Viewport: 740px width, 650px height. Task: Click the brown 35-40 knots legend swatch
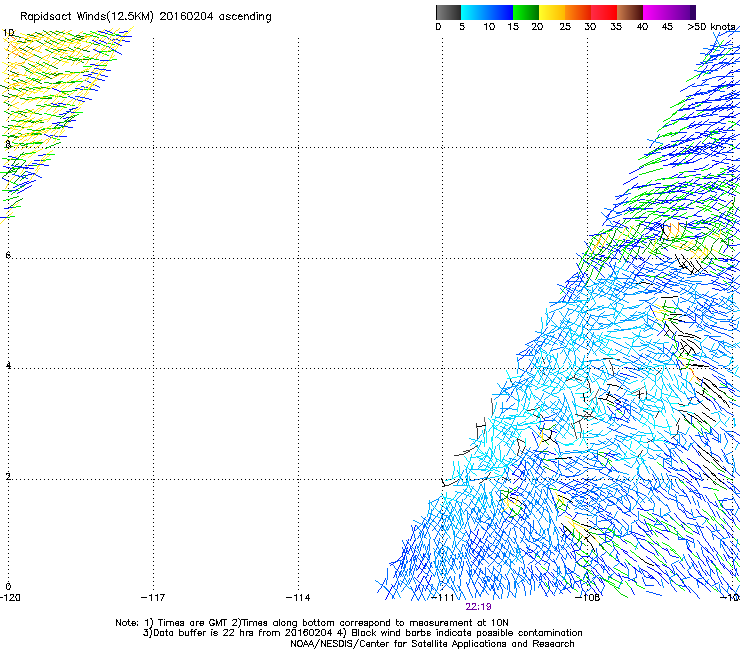click(630, 12)
